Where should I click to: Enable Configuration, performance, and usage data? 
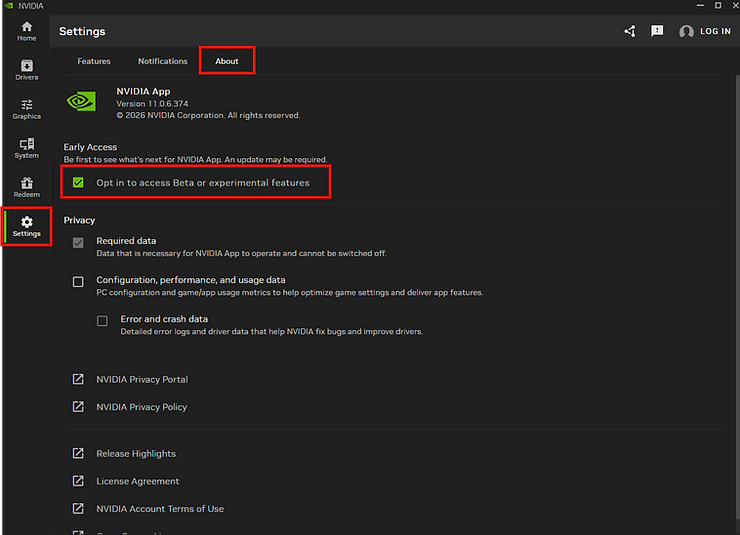tap(78, 282)
